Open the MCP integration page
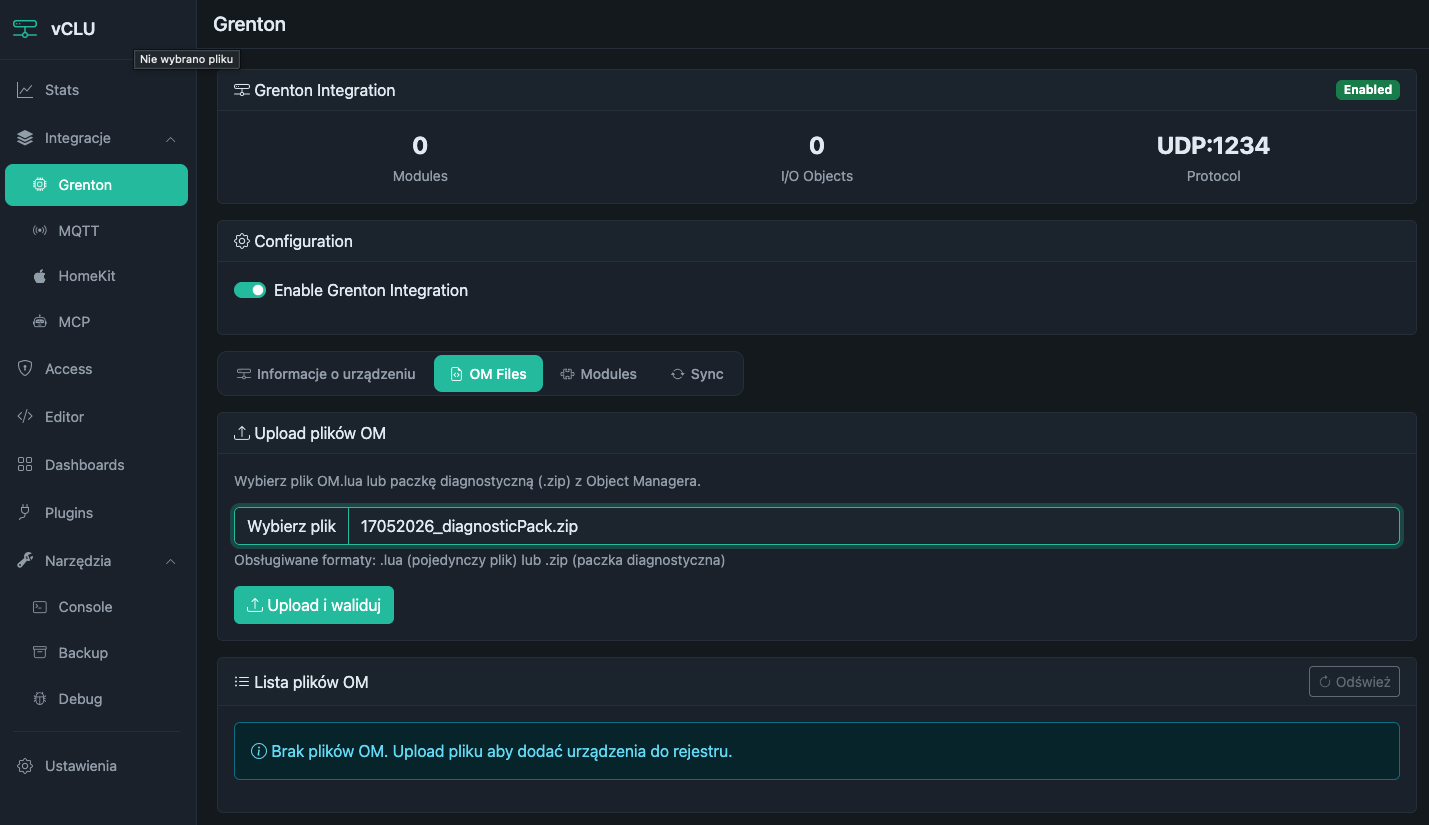Screen dimensions: 1429x825 (x=96, y=322)
